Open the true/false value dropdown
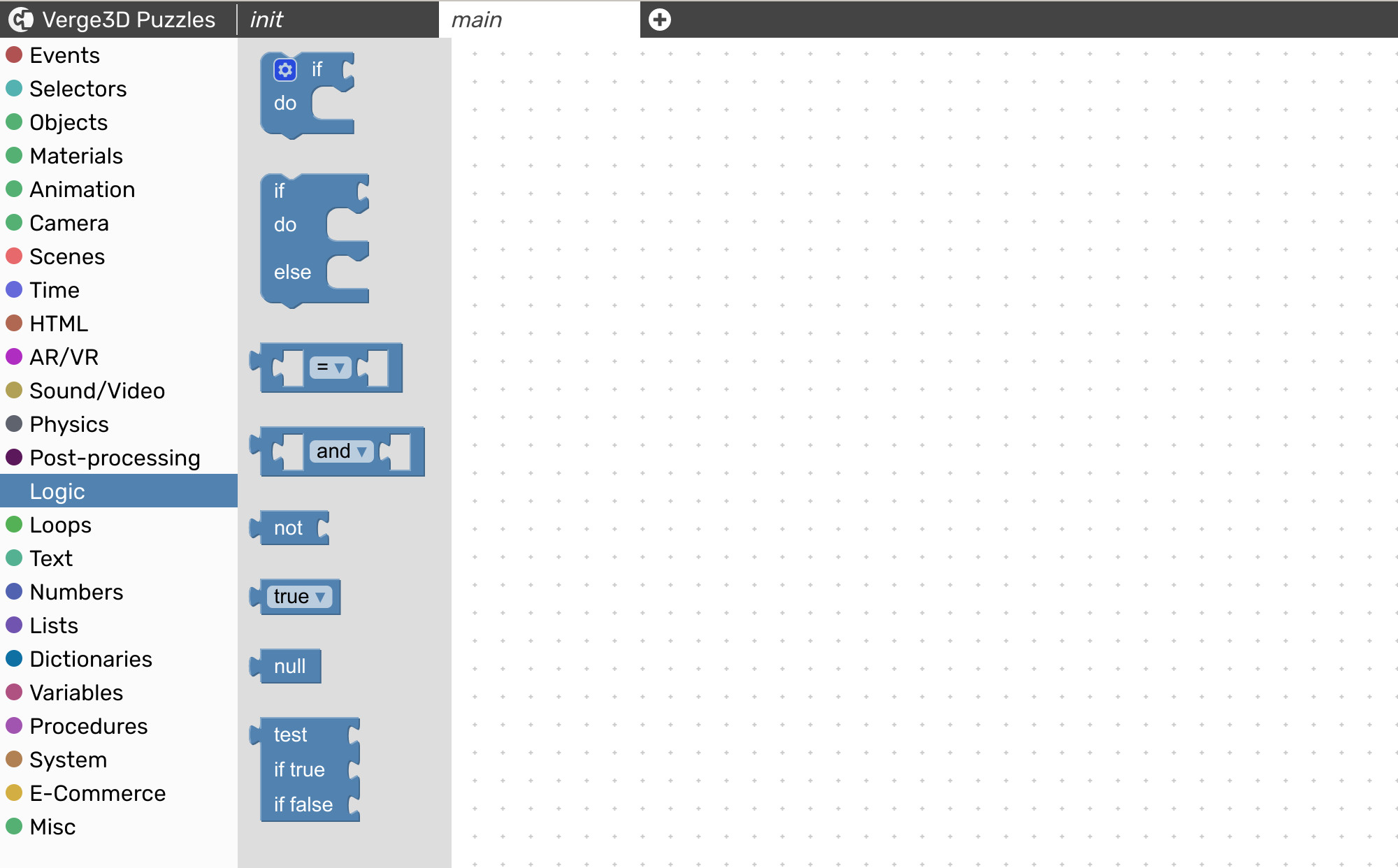1398x868 pixels. 299,597
